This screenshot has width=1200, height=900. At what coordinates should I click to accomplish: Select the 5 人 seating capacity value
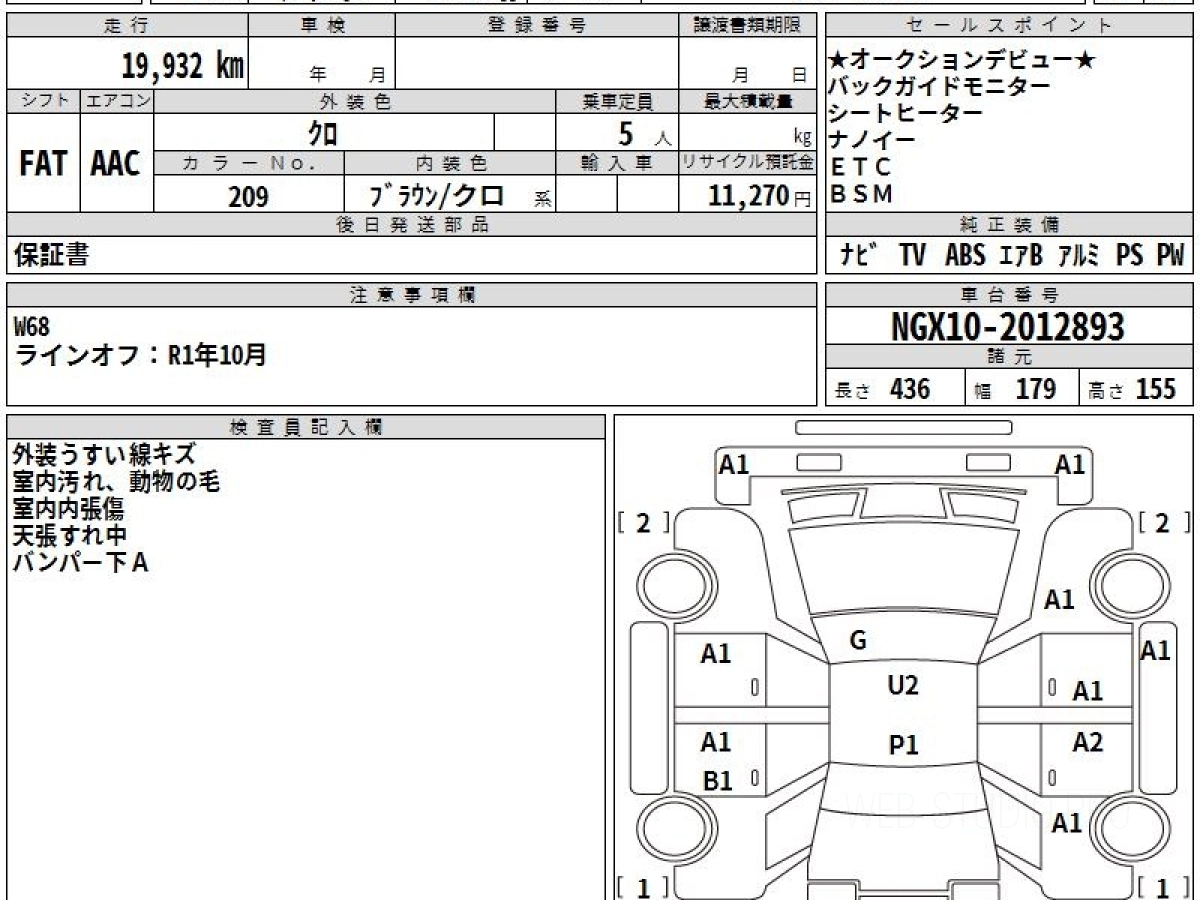(644, 133)
